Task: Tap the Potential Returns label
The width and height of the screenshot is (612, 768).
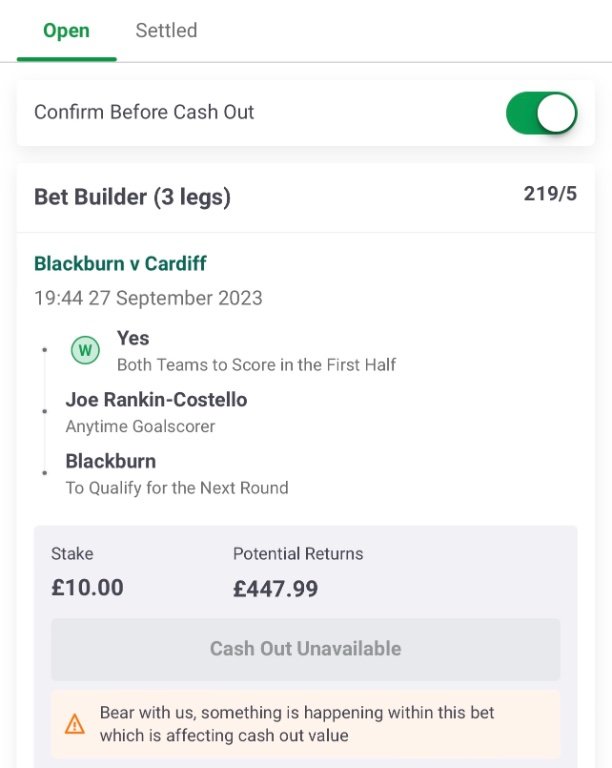Action: coord(298,553)
